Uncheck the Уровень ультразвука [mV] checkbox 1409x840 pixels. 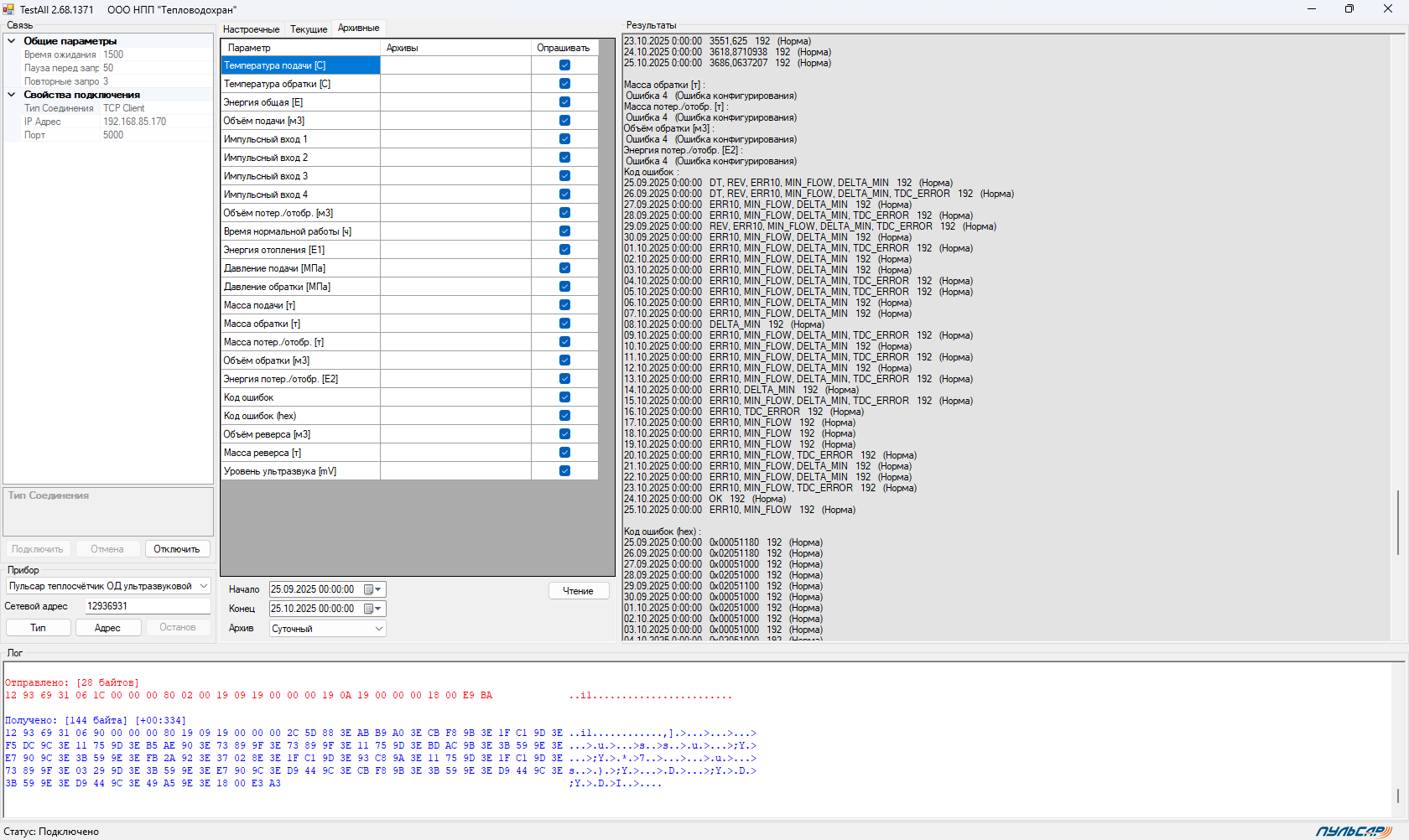[x=564, y=471]
